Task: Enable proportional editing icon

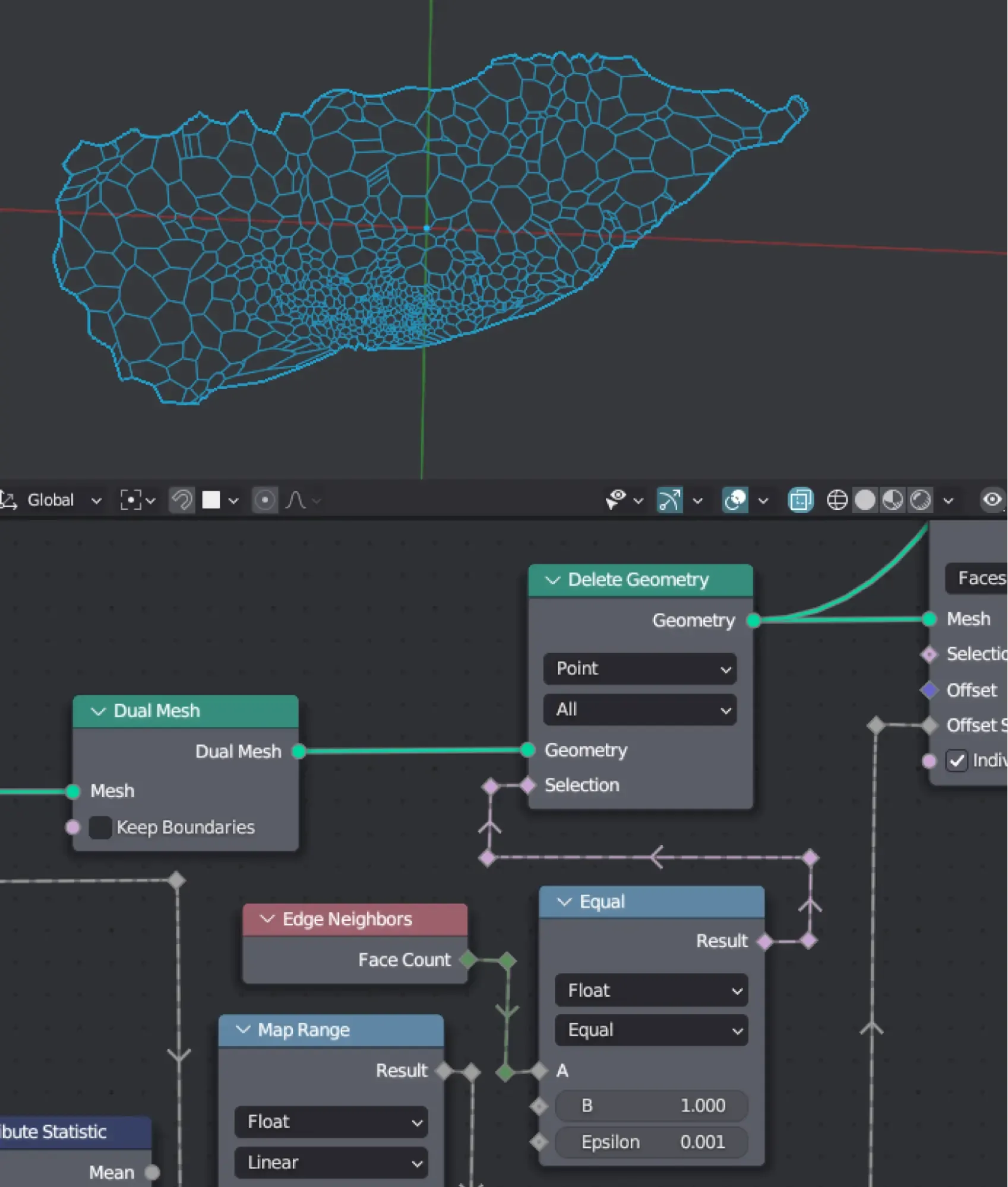Action: click(x=264, y=500)
